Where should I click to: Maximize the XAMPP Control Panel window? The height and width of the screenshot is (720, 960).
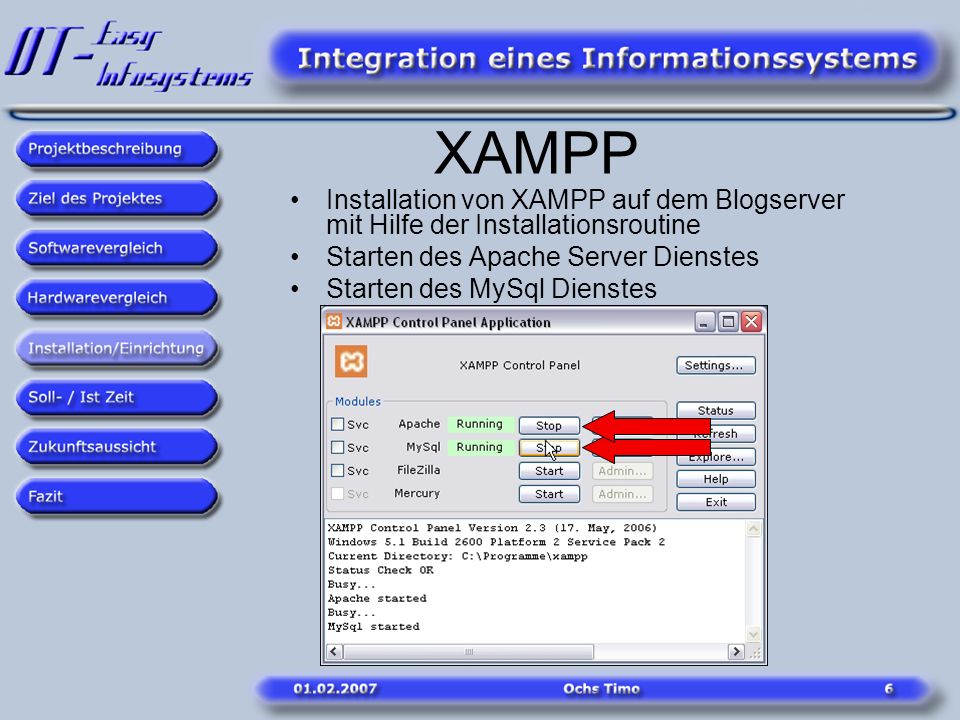(728, 321)
